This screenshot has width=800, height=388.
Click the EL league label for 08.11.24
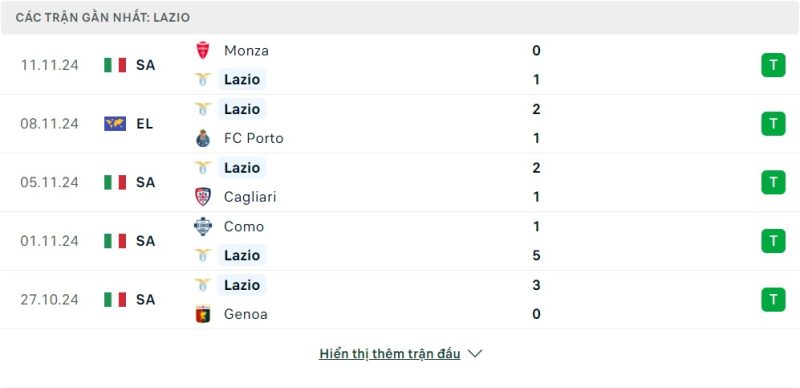(145, 124)
